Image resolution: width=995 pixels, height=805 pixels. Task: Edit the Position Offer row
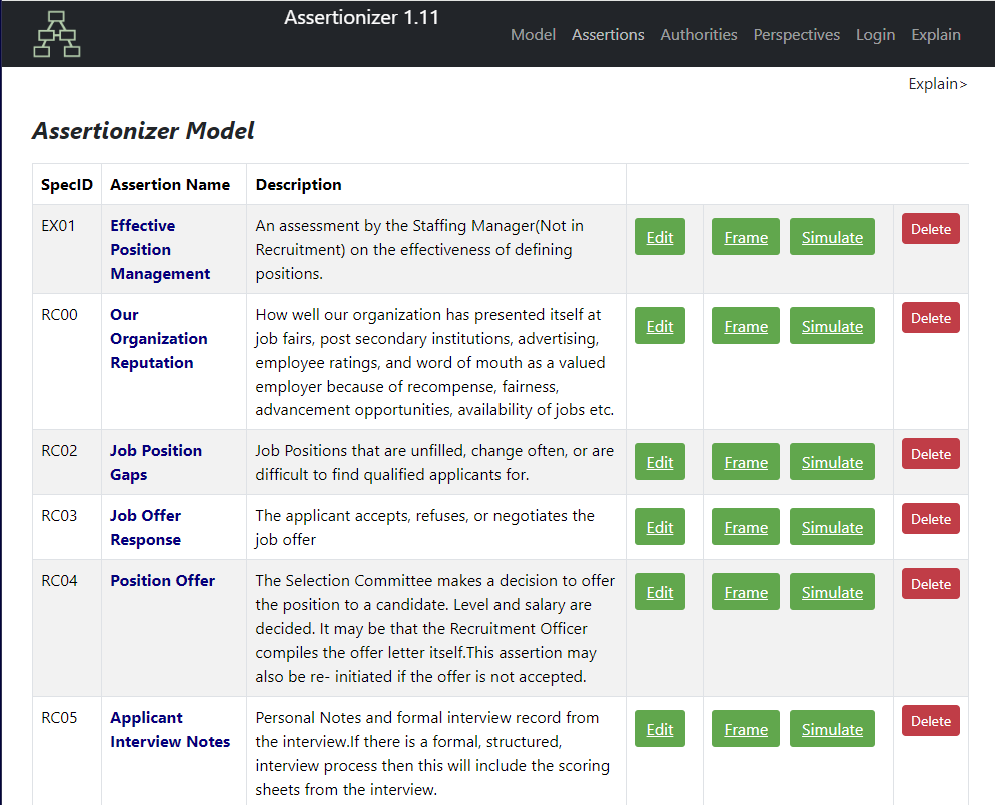pos(659,591)
